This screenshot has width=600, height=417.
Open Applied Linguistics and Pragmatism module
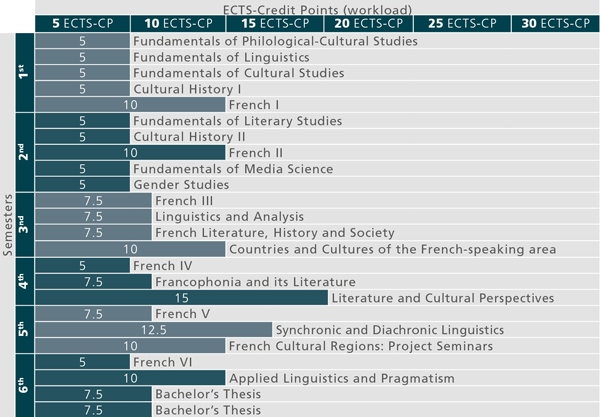[341, 378]
